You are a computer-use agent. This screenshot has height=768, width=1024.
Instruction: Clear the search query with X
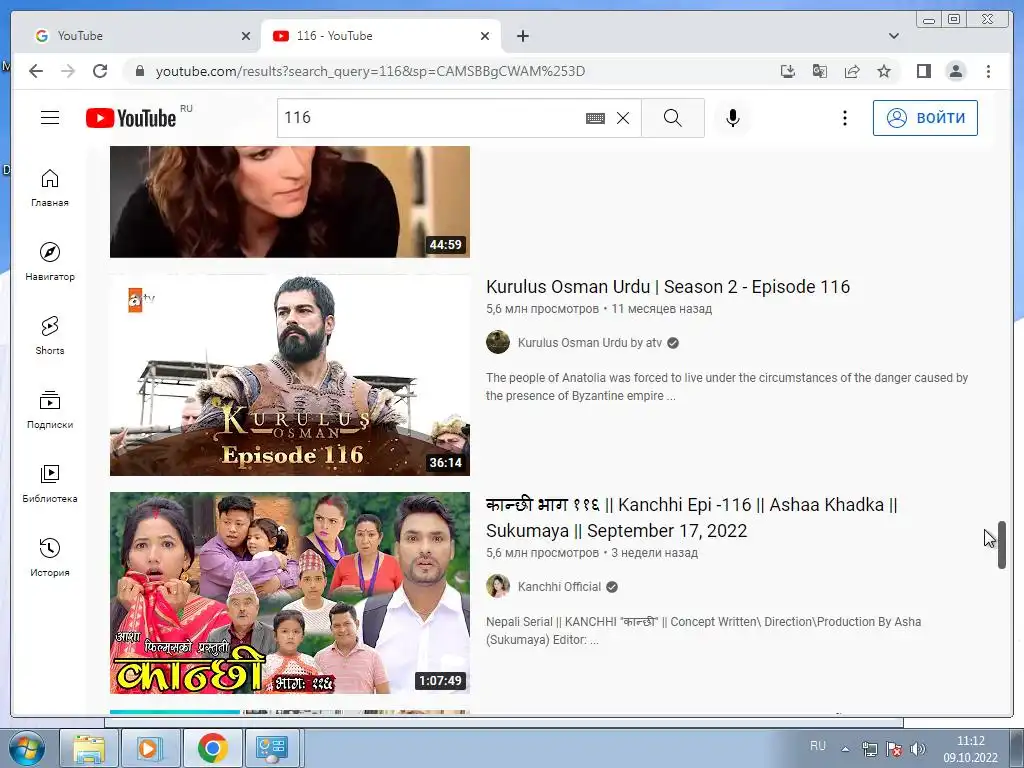623,118
